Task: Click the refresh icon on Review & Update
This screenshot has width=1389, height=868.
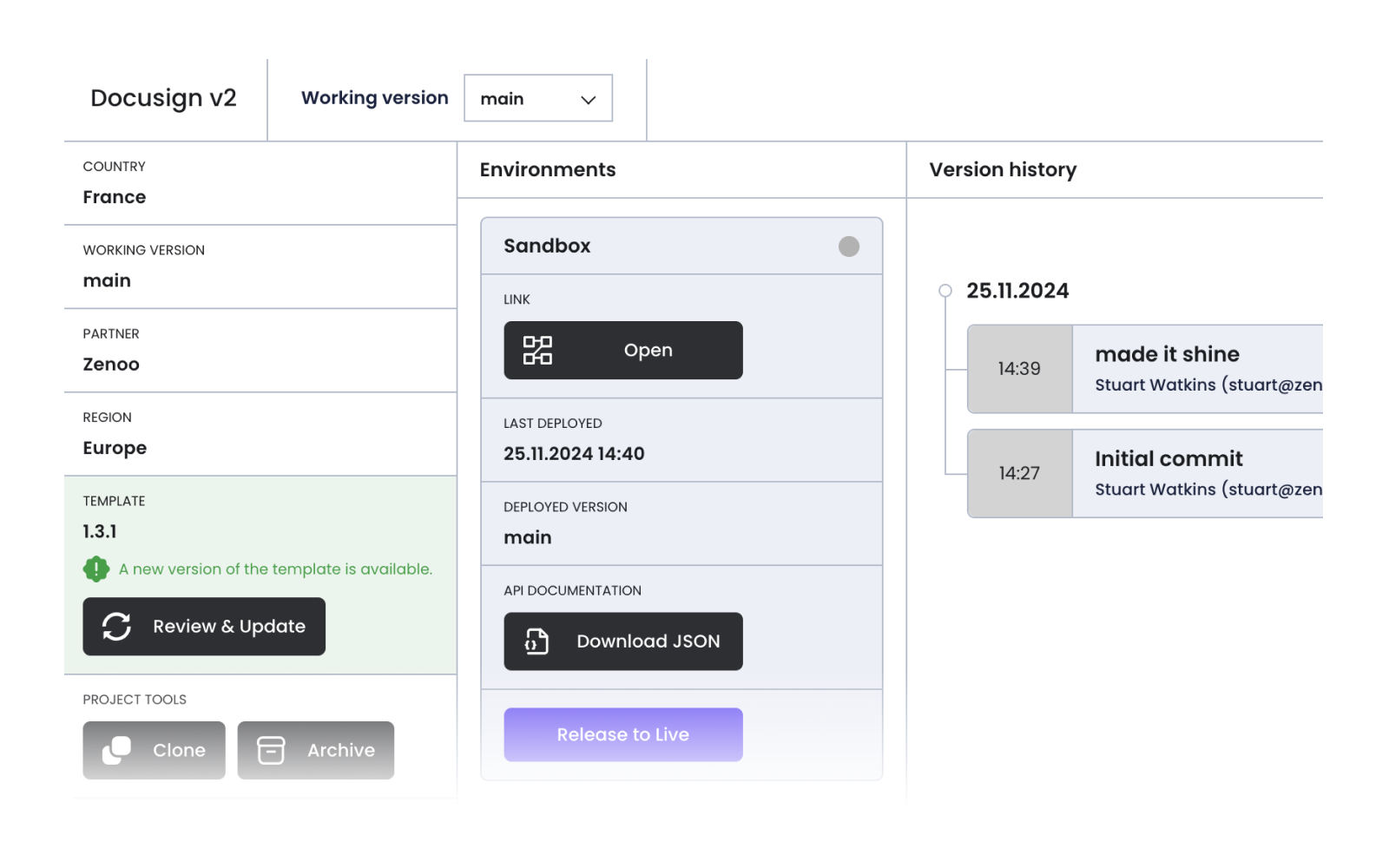Action: (x=119, y=626)
